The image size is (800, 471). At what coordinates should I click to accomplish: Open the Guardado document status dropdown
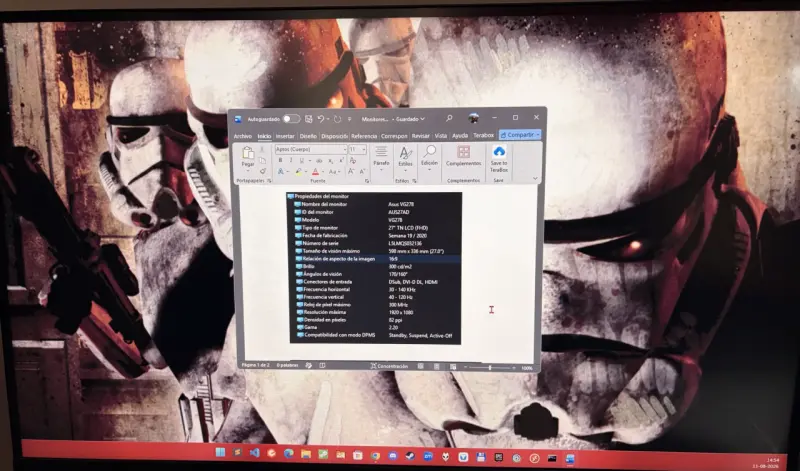(411, 119)
